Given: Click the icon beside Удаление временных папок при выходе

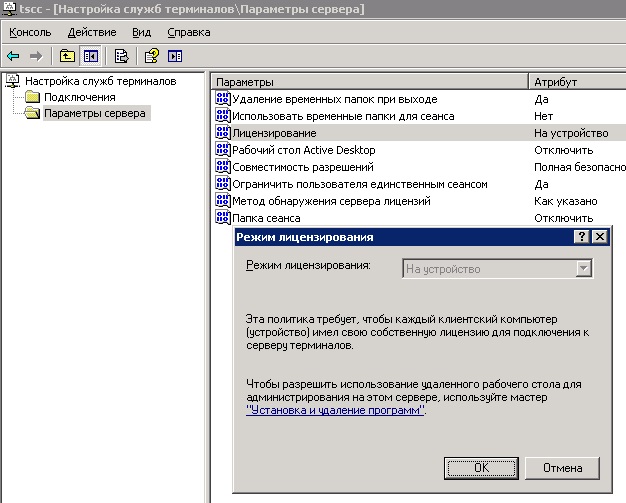Looking at the screenshot, I should [223, 99].
